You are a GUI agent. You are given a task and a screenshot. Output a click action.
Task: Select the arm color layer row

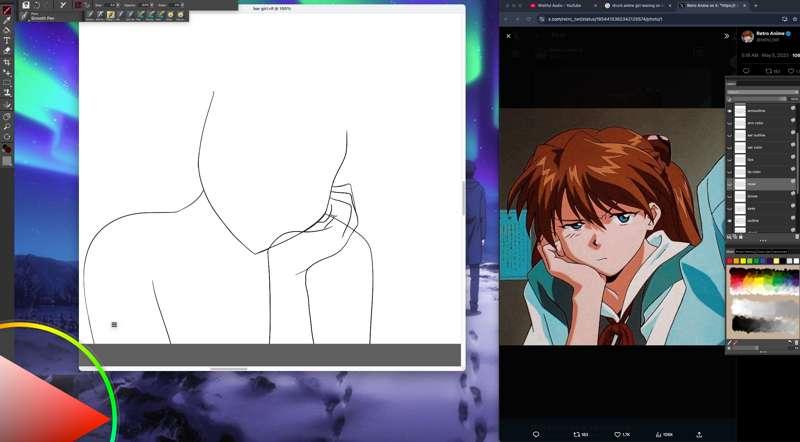point(762,123)
